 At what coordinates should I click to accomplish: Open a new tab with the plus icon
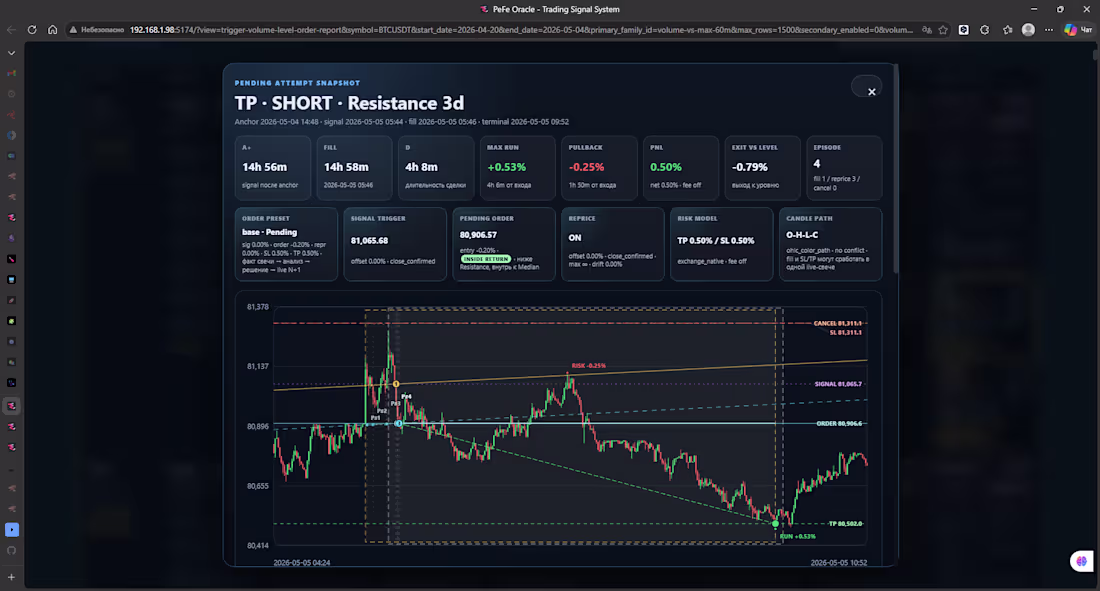click(11, 577)
